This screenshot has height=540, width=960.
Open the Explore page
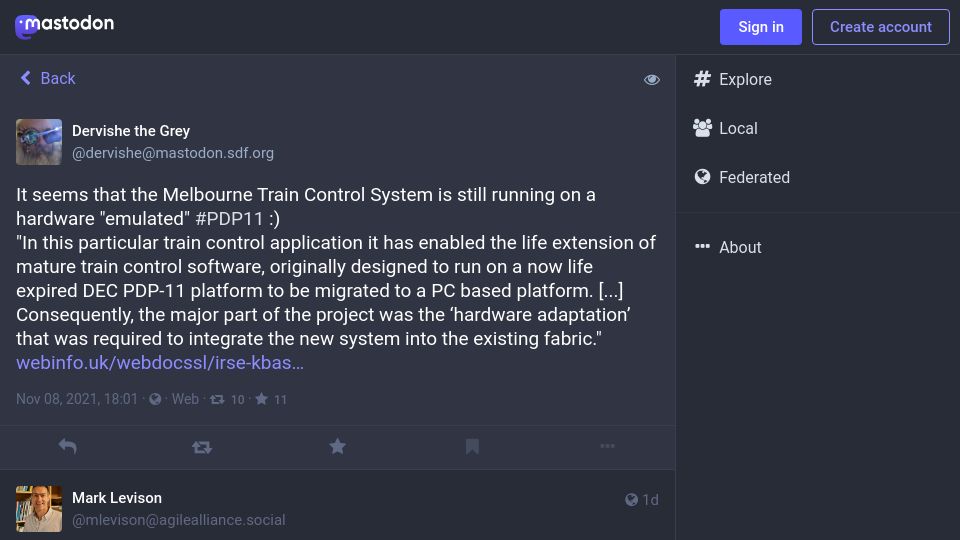[732, 79]
